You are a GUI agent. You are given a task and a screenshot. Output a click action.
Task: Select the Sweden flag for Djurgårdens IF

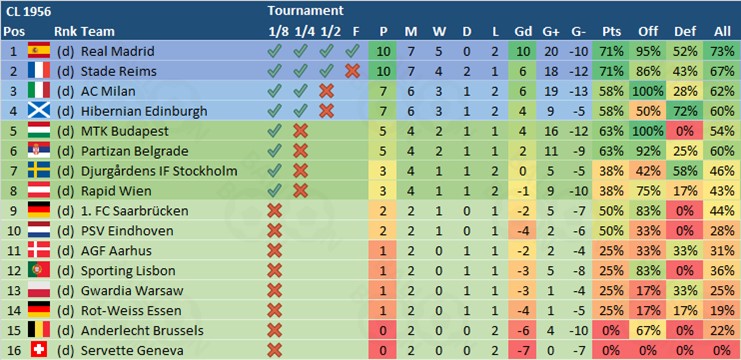[x=39, y=171]
